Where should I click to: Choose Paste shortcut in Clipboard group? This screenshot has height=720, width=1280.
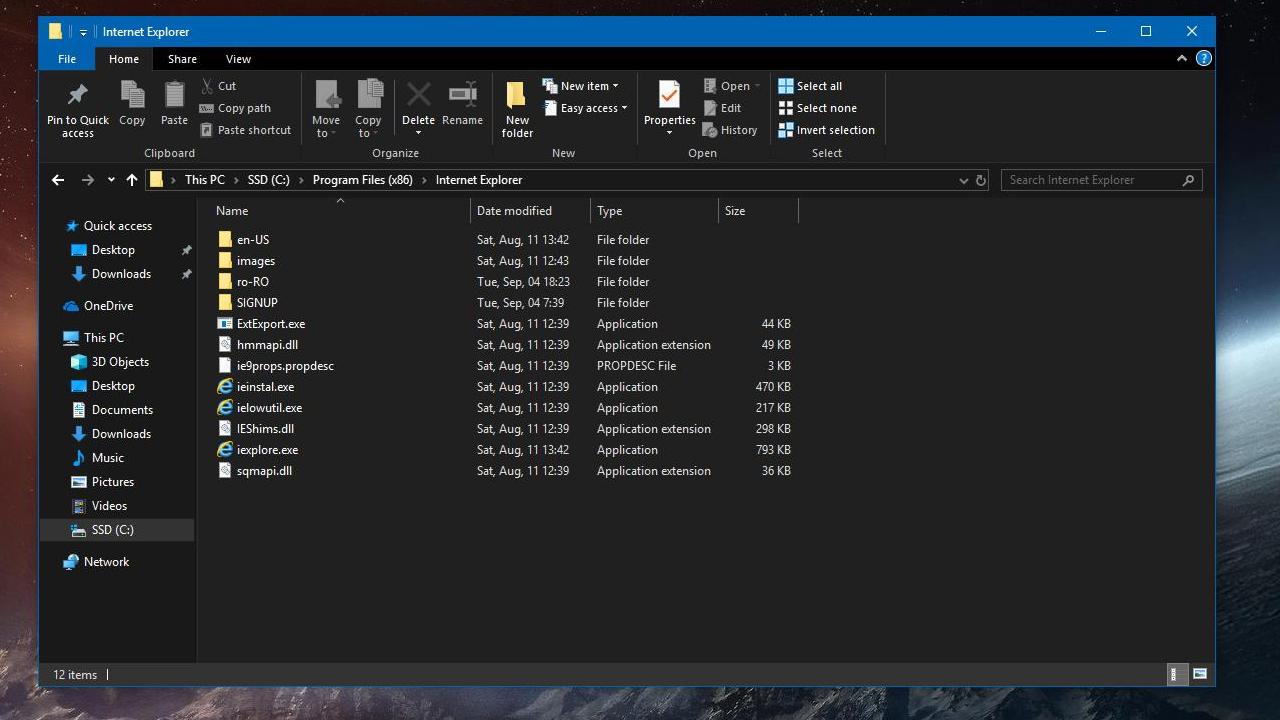pos(245,130)
